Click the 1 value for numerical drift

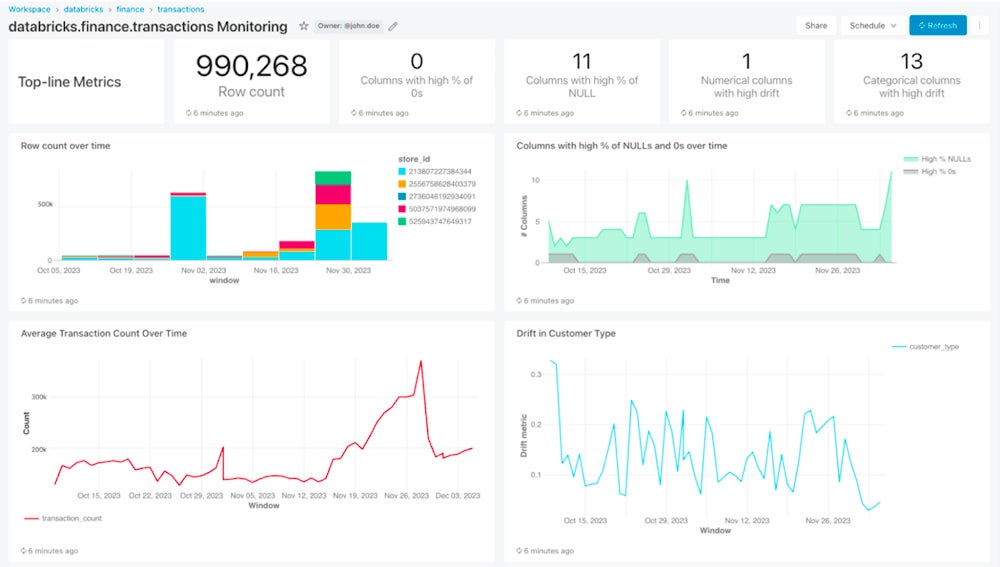(746, 61)
